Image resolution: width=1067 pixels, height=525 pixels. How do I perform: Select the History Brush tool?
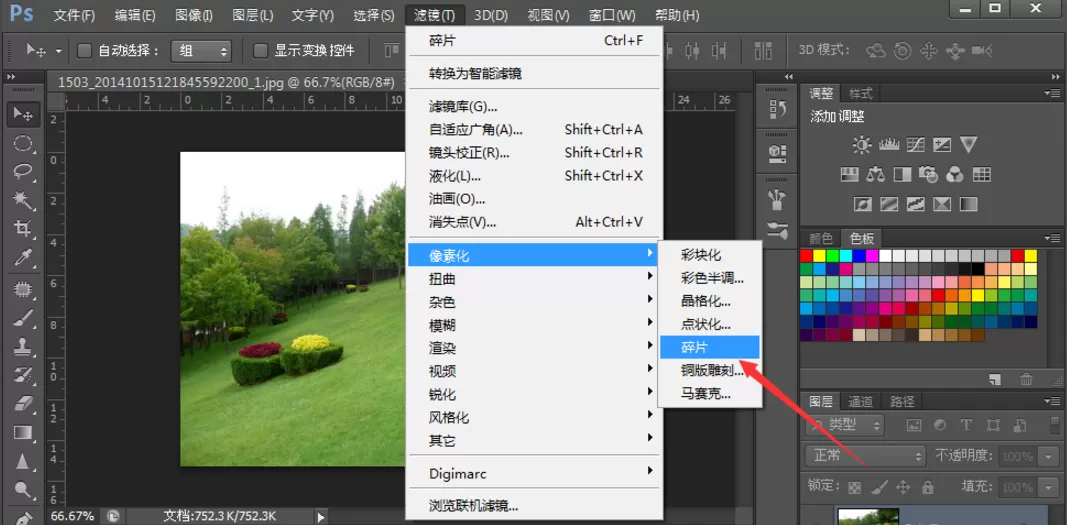tap(23, 375)
